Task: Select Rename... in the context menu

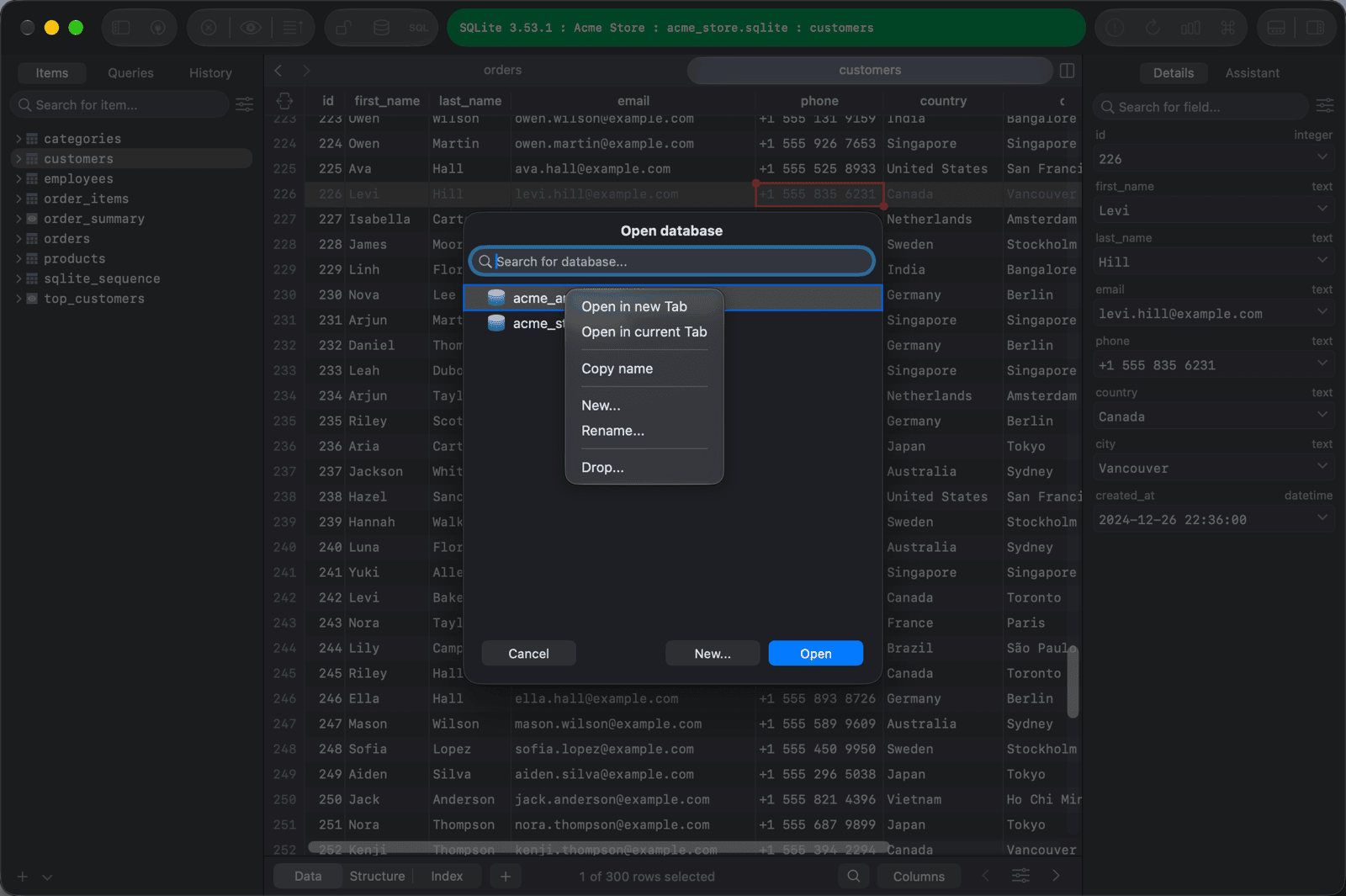Action: (x=613, y=431)
